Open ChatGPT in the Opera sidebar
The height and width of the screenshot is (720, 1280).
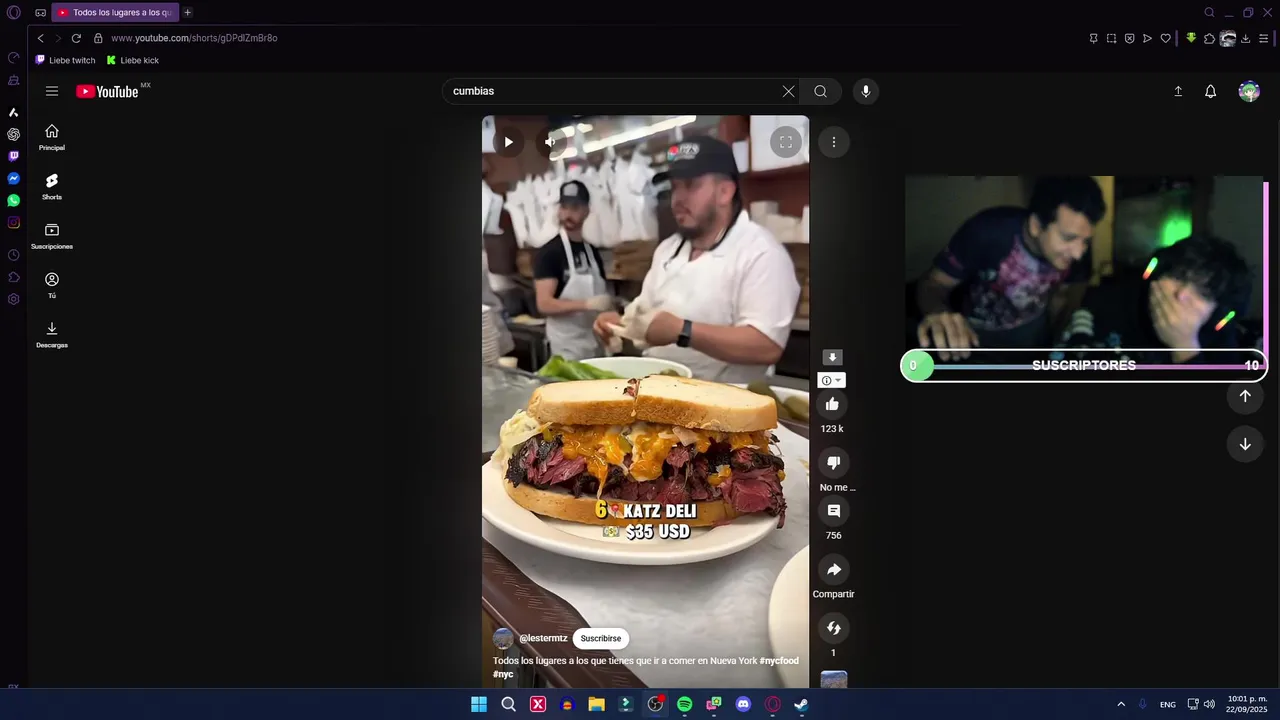[x=13, y=134]
